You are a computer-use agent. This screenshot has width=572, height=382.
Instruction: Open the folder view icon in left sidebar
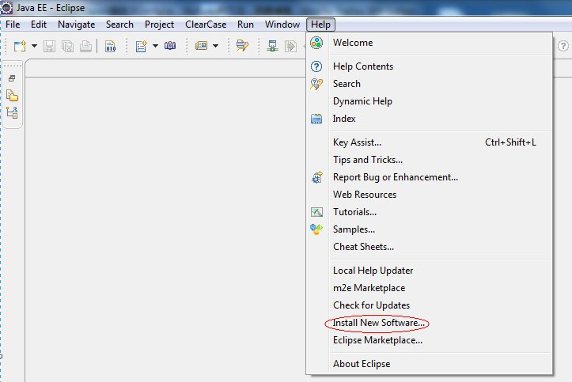pos(12,96)
